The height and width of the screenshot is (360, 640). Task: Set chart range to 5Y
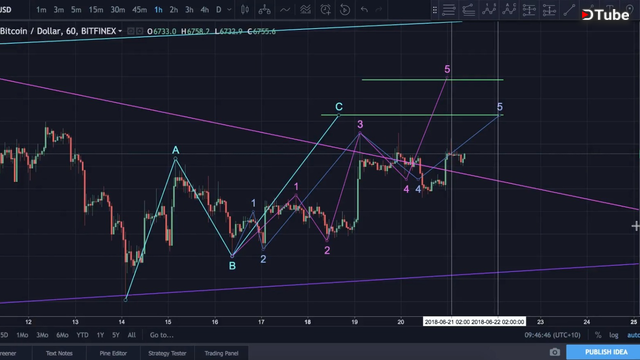[x=116, y=335]
